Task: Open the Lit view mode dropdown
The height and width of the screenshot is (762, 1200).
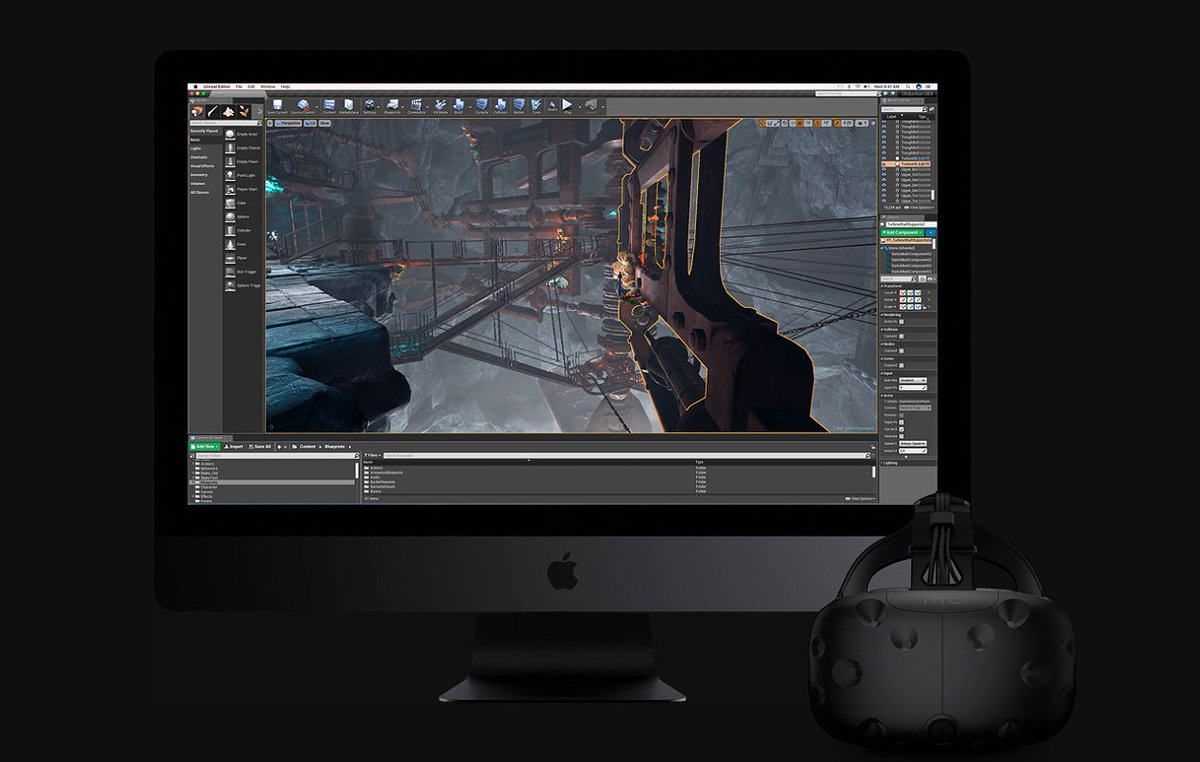Action: click(311, 123)
